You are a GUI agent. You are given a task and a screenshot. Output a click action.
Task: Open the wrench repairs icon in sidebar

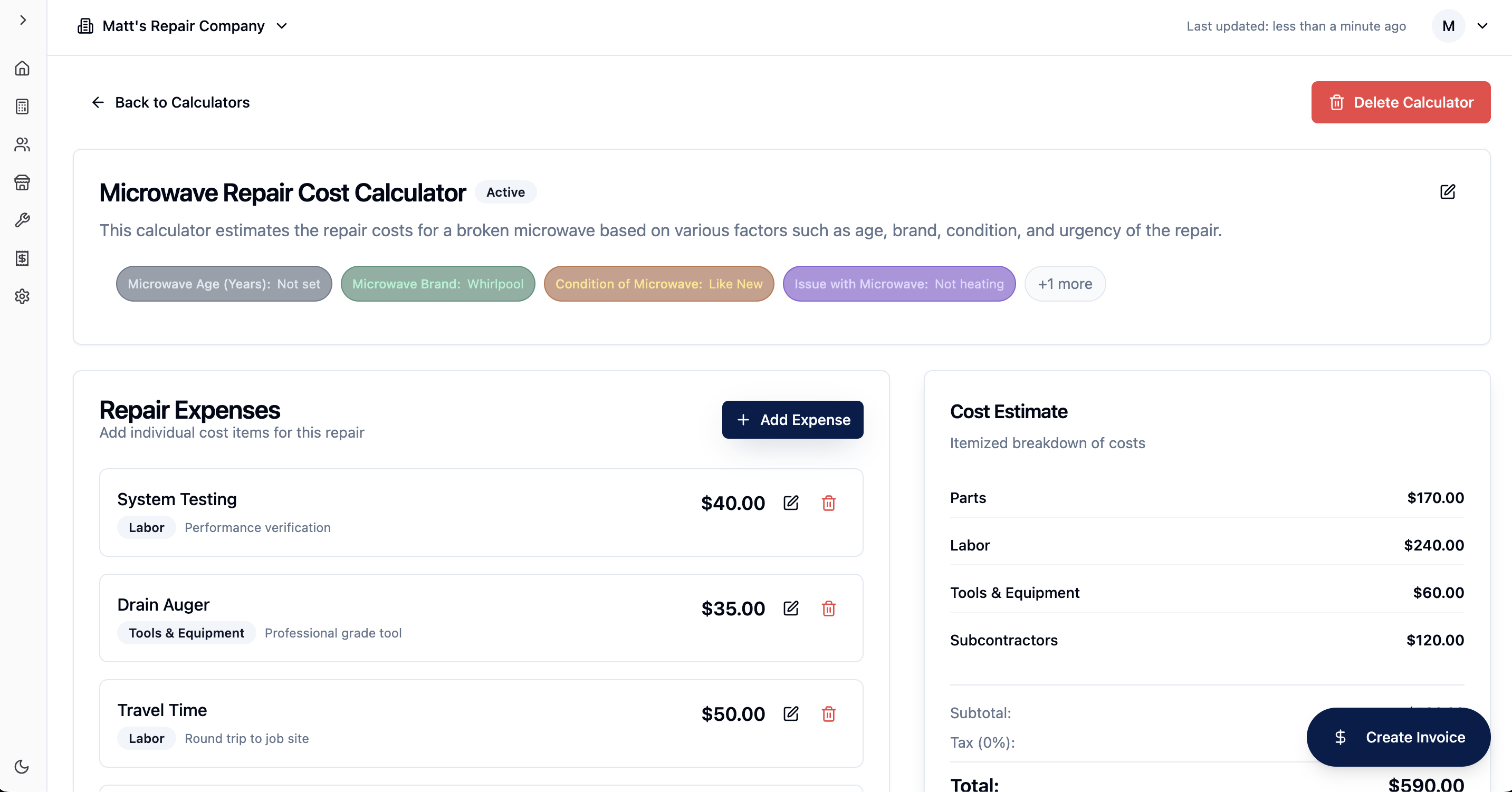pos(22,220)
